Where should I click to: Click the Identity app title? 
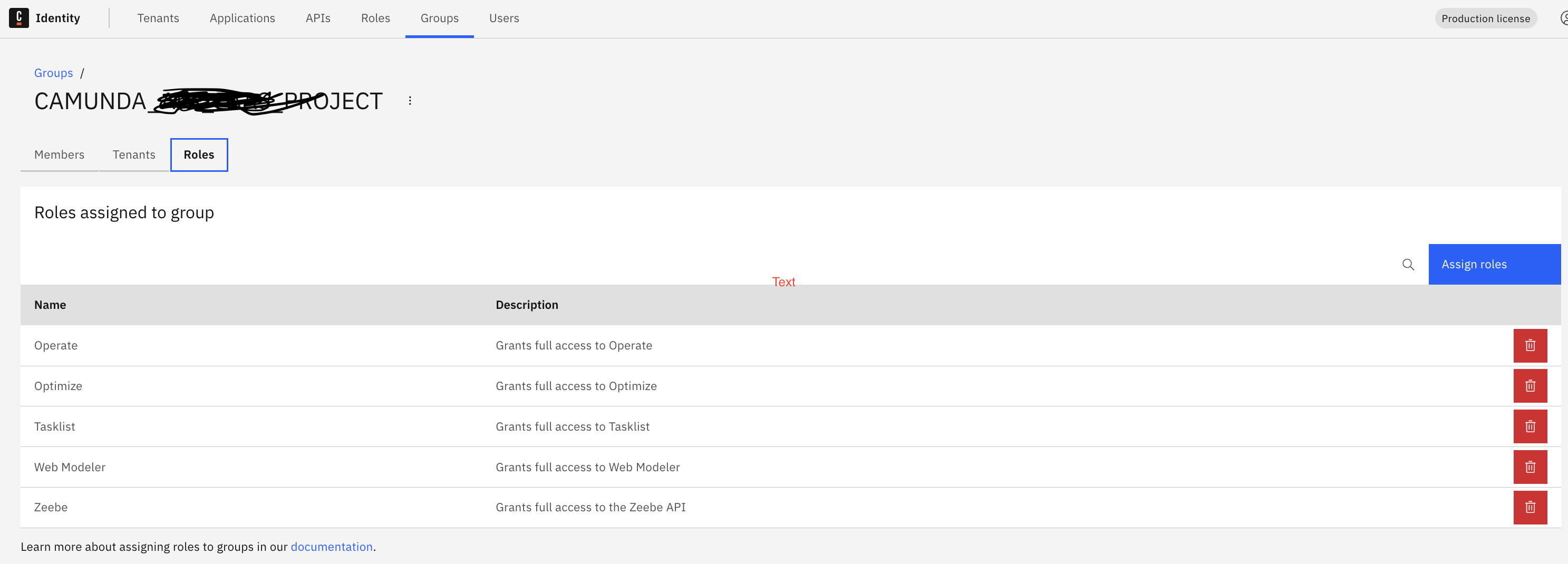(x=58, y=18)
